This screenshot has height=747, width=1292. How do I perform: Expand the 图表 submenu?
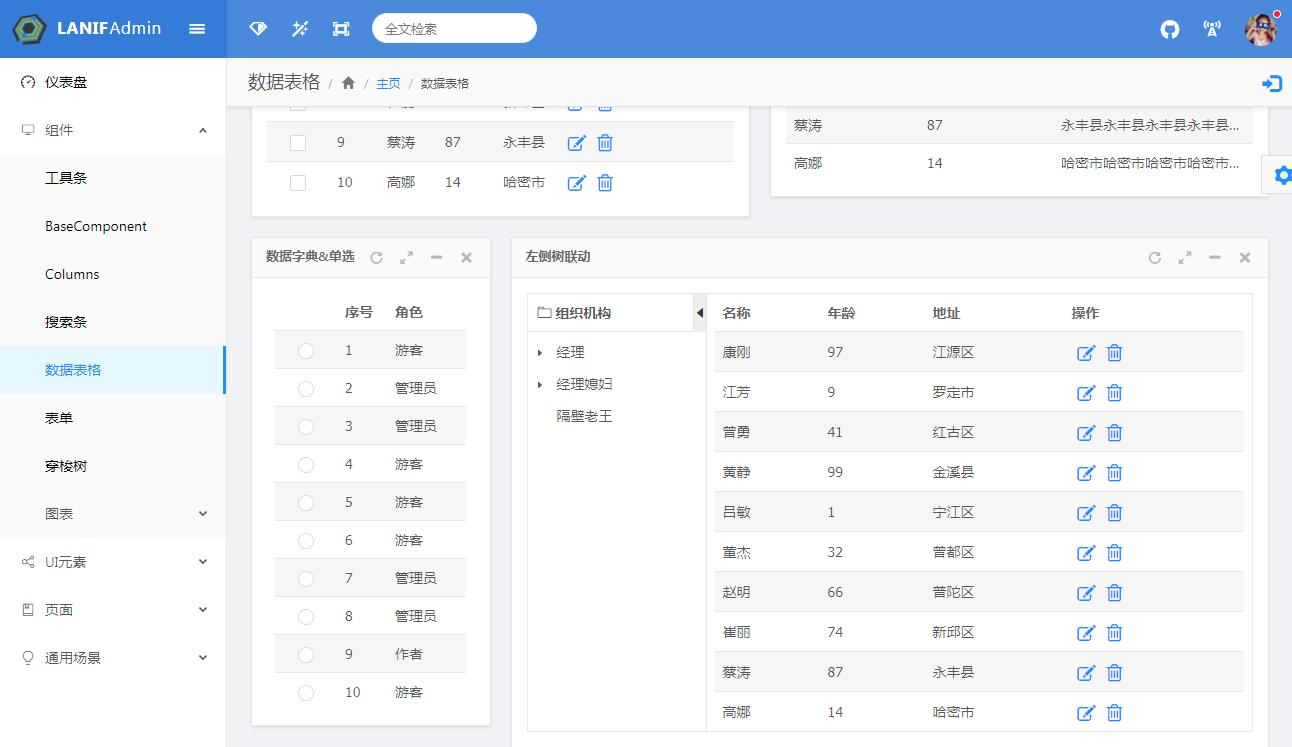tap(203, 514)
